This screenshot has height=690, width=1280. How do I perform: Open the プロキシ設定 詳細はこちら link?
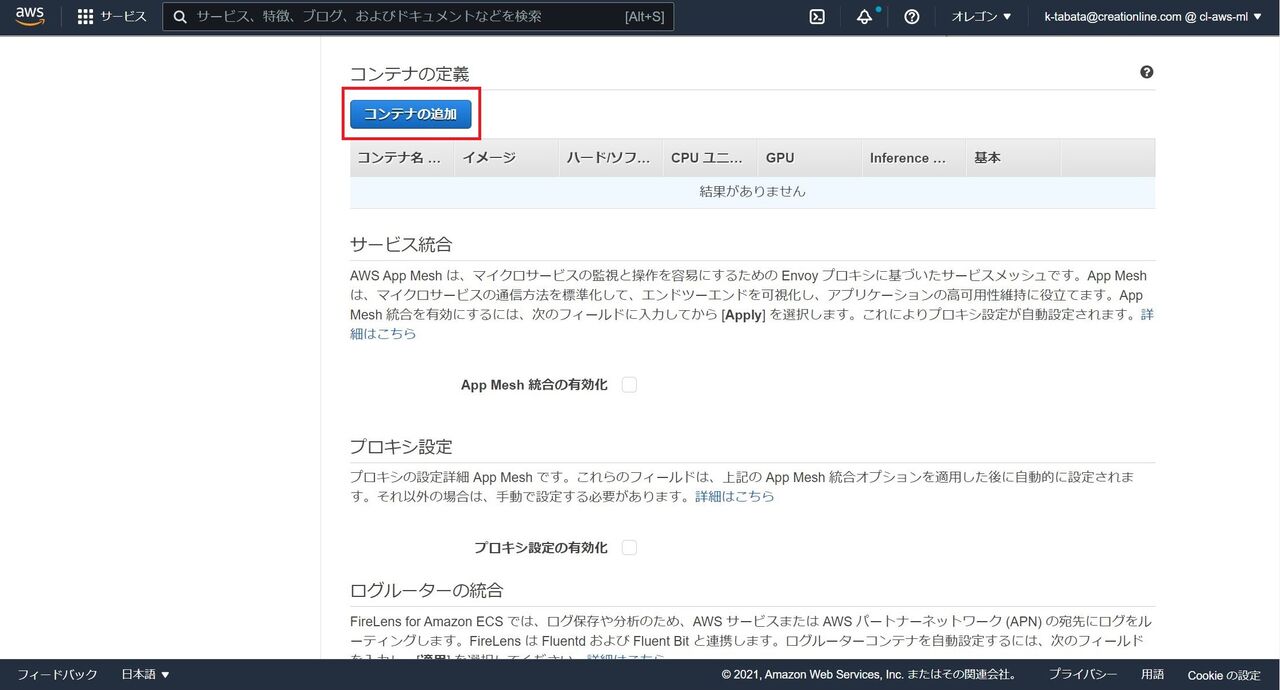coord(735,496)
